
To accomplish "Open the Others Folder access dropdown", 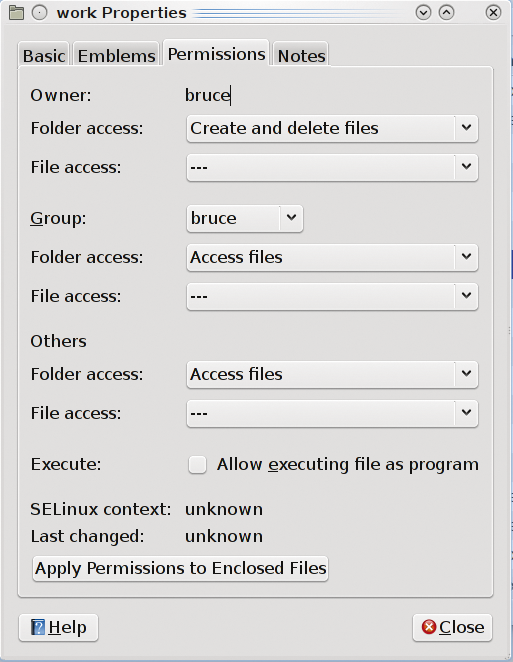I will (332, 374).
